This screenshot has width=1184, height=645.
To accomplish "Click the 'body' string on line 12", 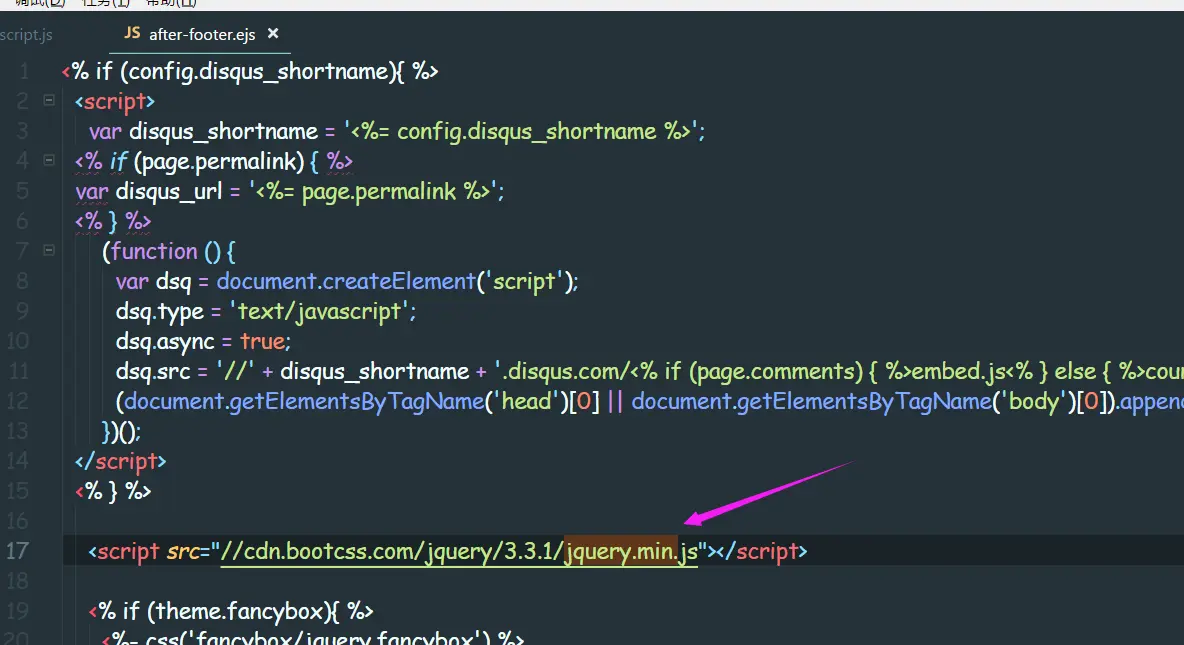I will point(1034,401).
